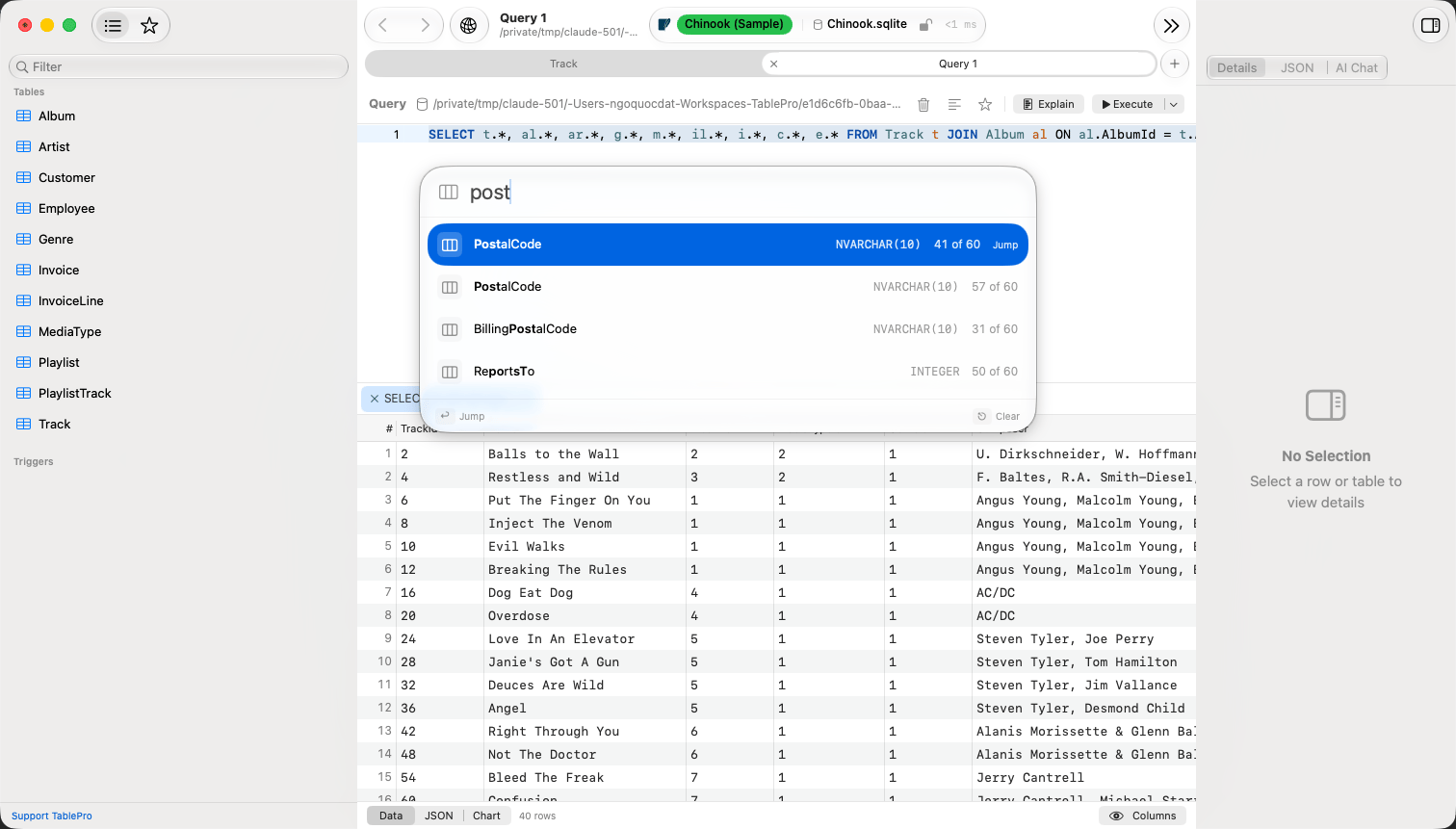Select the Chart view at bottom
The width and height of the screenshot is (1456, 829).
[487, 816]
